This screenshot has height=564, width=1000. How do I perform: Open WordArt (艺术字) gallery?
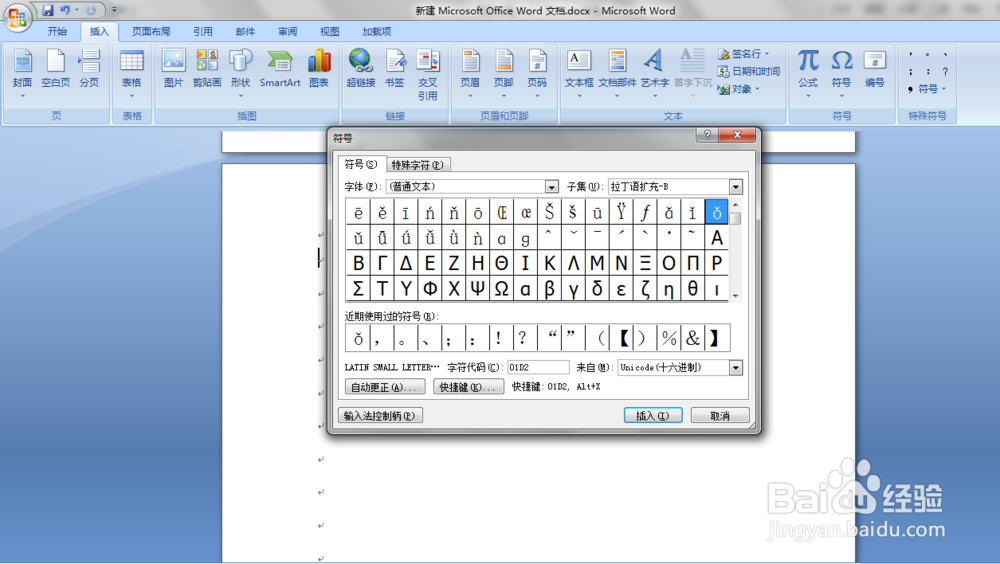(x=654, y=73)
